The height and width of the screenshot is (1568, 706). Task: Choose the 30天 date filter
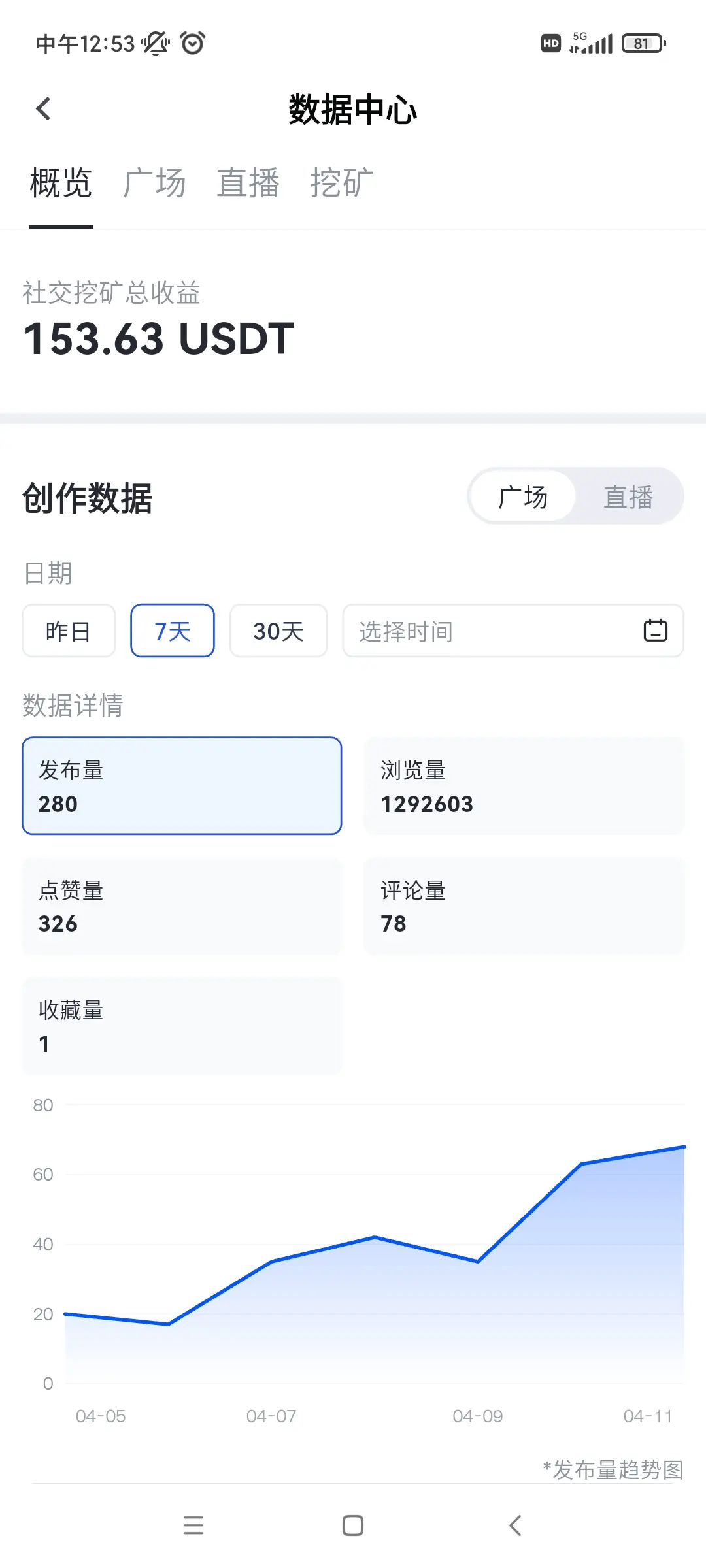point(278,630)
